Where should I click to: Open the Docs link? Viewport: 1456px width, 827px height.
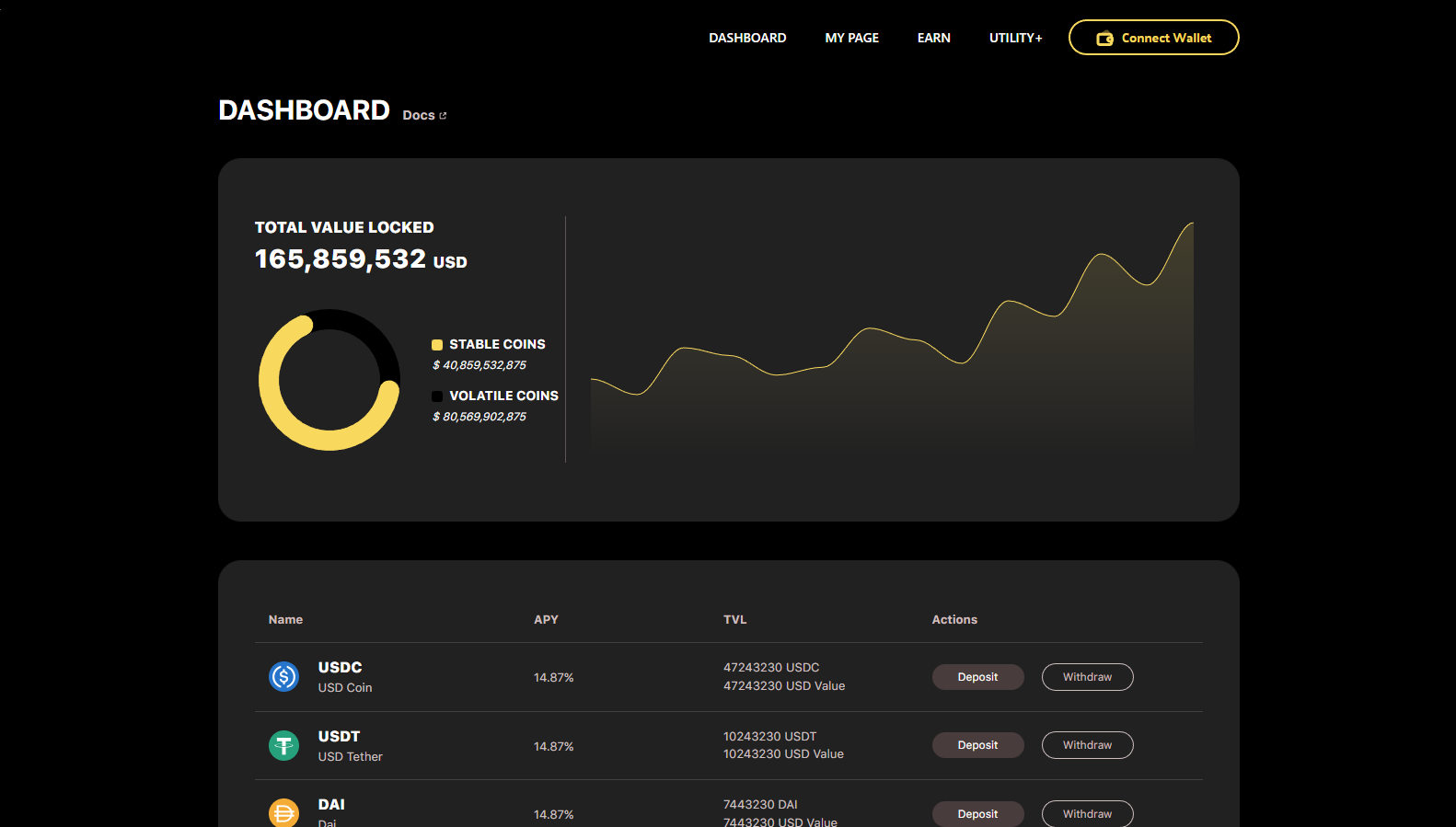[x=419, y=116]
